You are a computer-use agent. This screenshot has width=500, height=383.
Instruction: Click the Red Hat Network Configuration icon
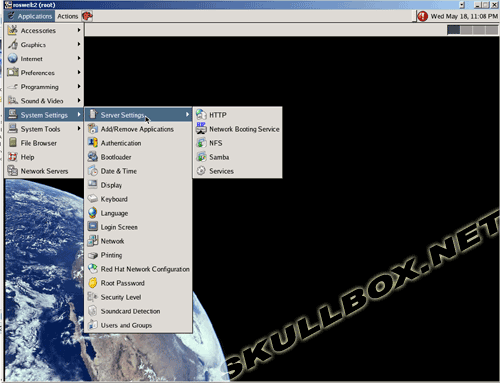(x=92, y=268)
